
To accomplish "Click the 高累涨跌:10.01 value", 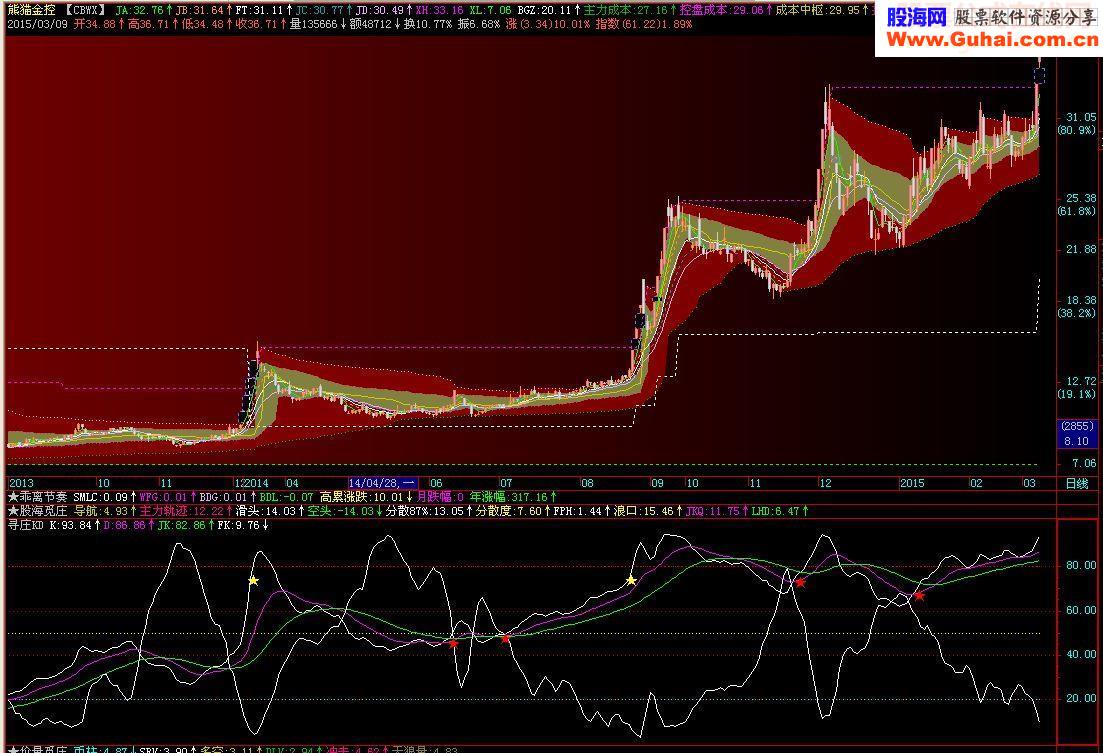I will (362, 497).
